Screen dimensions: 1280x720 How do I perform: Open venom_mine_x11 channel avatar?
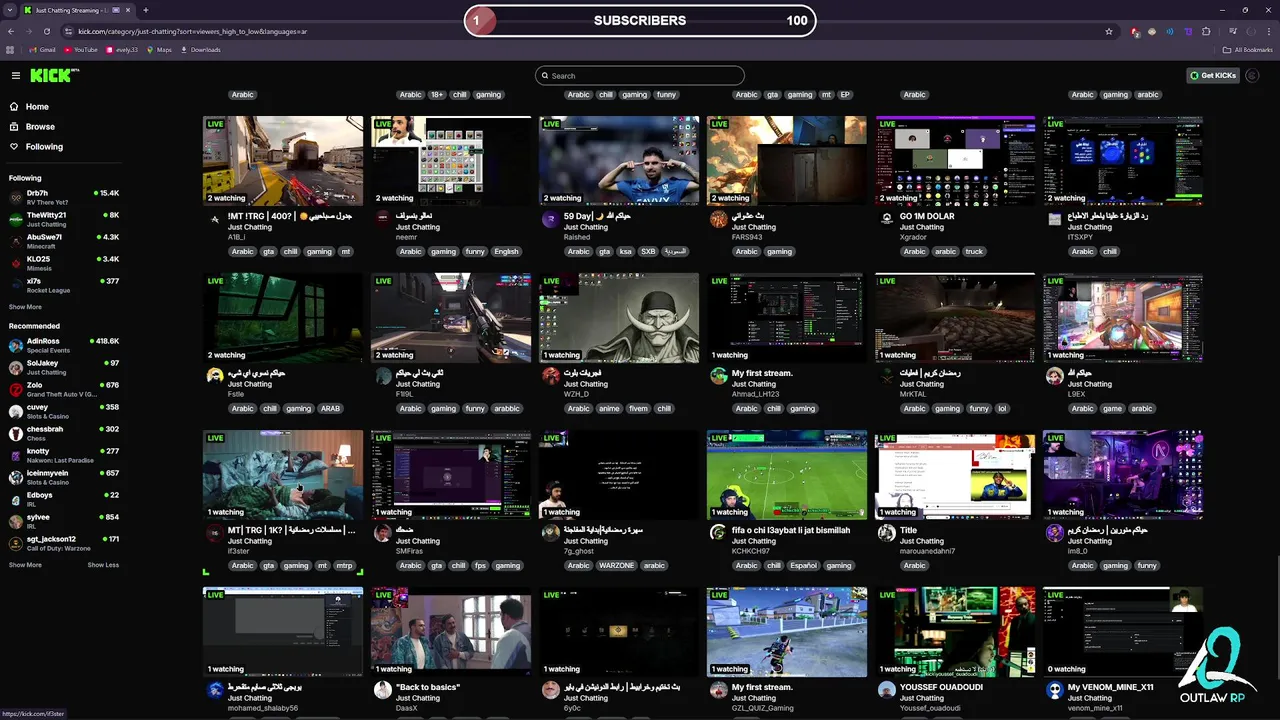[x=1054, y=690]
